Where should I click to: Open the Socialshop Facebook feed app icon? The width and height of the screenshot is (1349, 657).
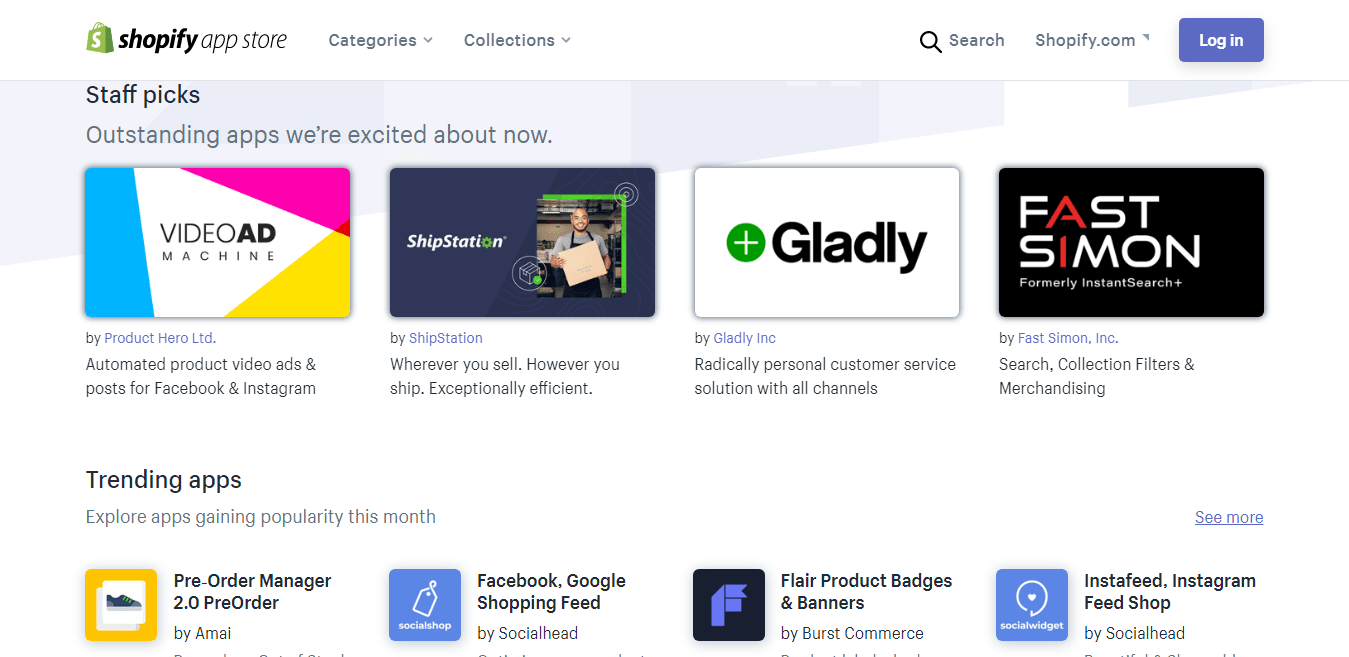click(425, 605)
